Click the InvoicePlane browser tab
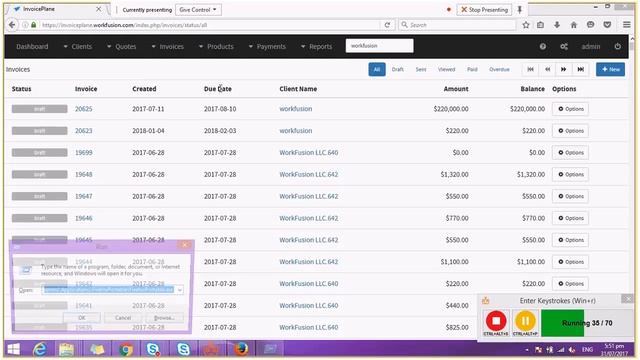 (x=56, y=9)
